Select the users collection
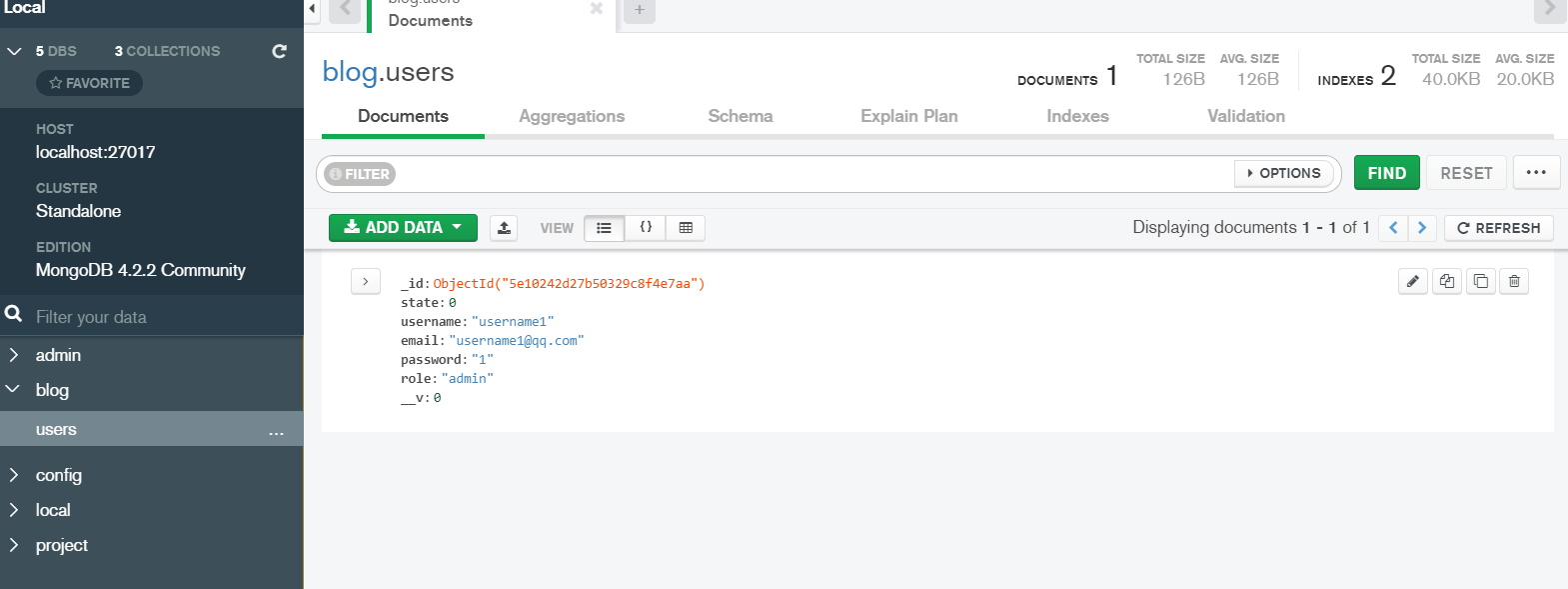Viewport: 1568px width, 589px height. click(x=151, y=429)
